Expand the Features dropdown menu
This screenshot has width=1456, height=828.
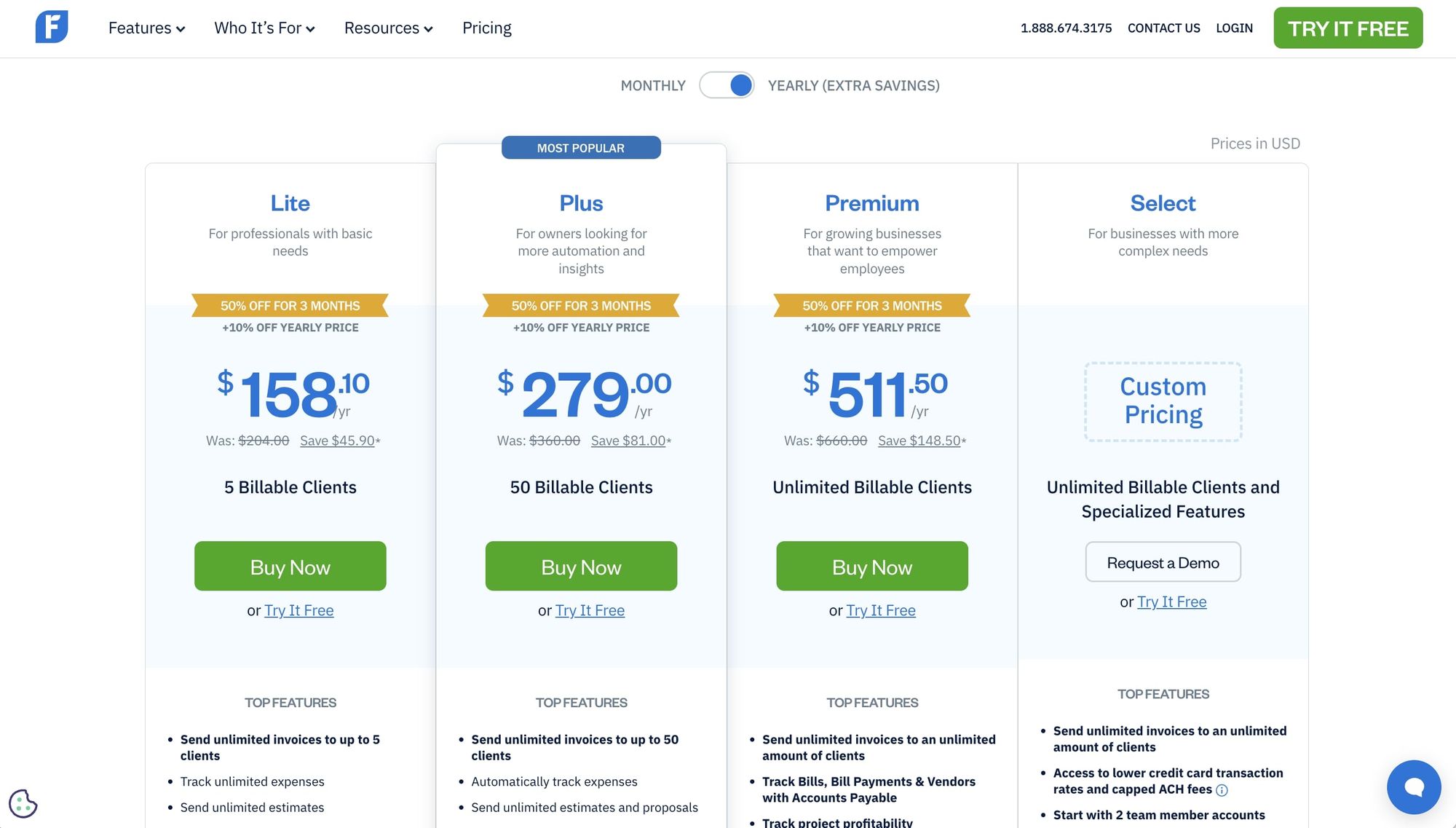(x=146, y=28)
